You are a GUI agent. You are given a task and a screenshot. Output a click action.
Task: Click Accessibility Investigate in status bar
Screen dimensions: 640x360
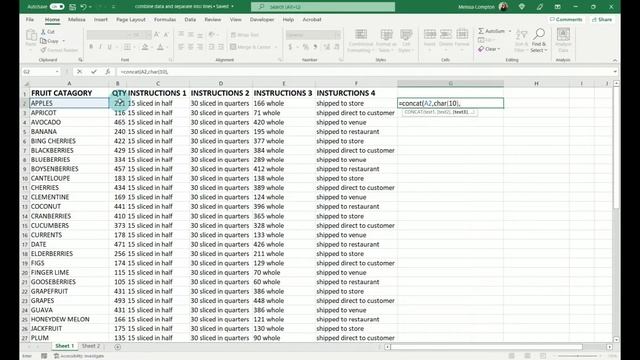point(79,356)
